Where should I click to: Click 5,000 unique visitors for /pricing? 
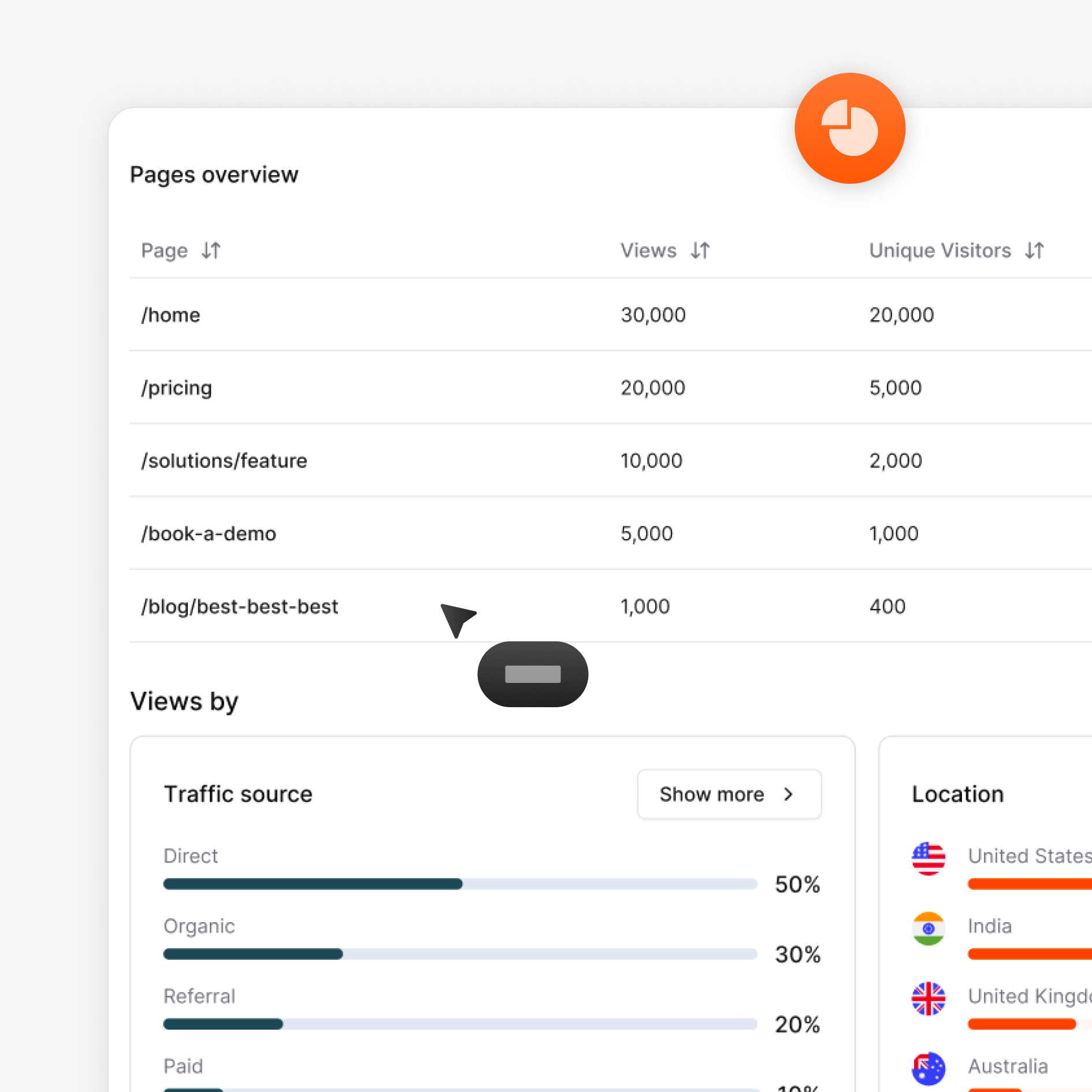pos(895,388)
